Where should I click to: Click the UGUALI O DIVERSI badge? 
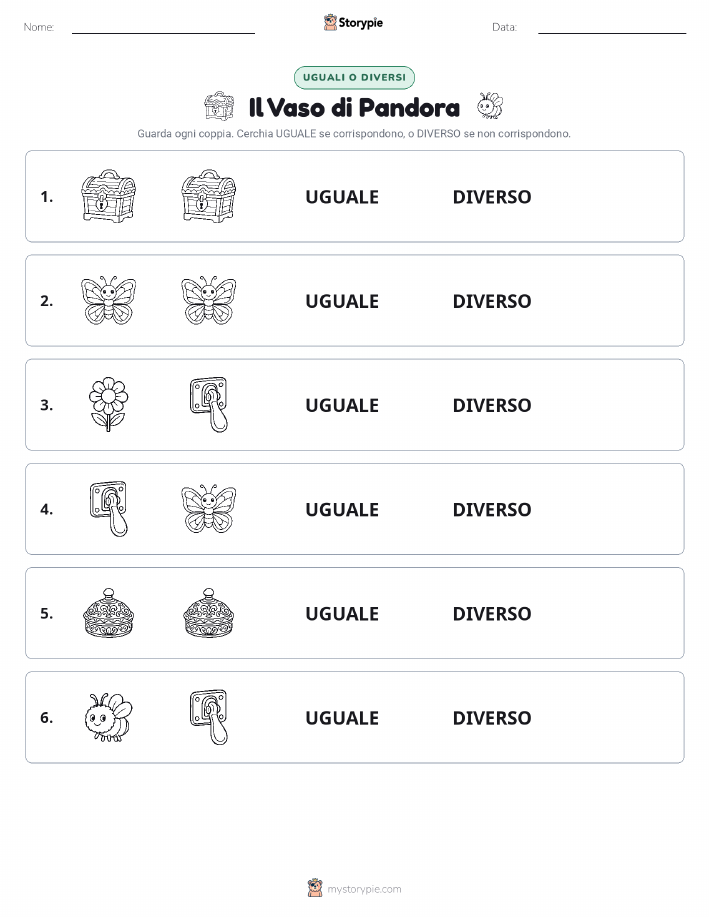click(354, 77)
